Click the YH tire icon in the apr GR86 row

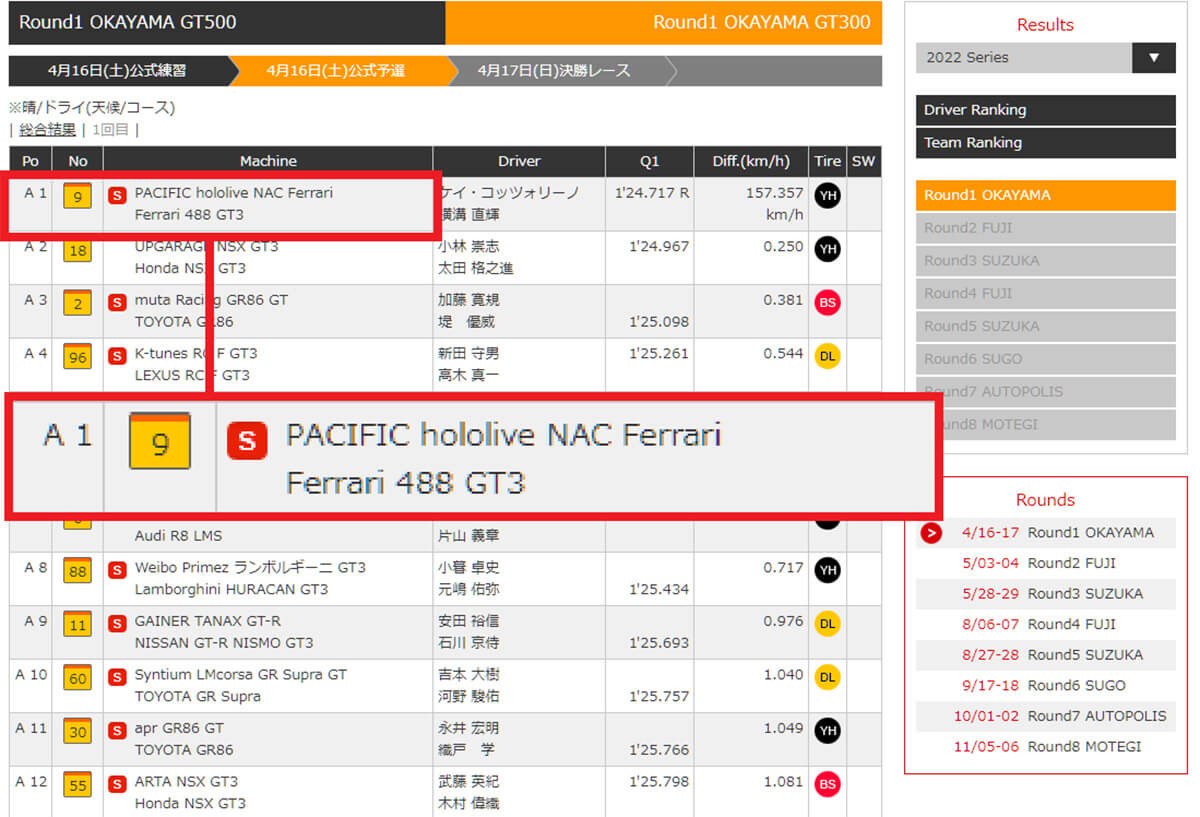point(827,731)
